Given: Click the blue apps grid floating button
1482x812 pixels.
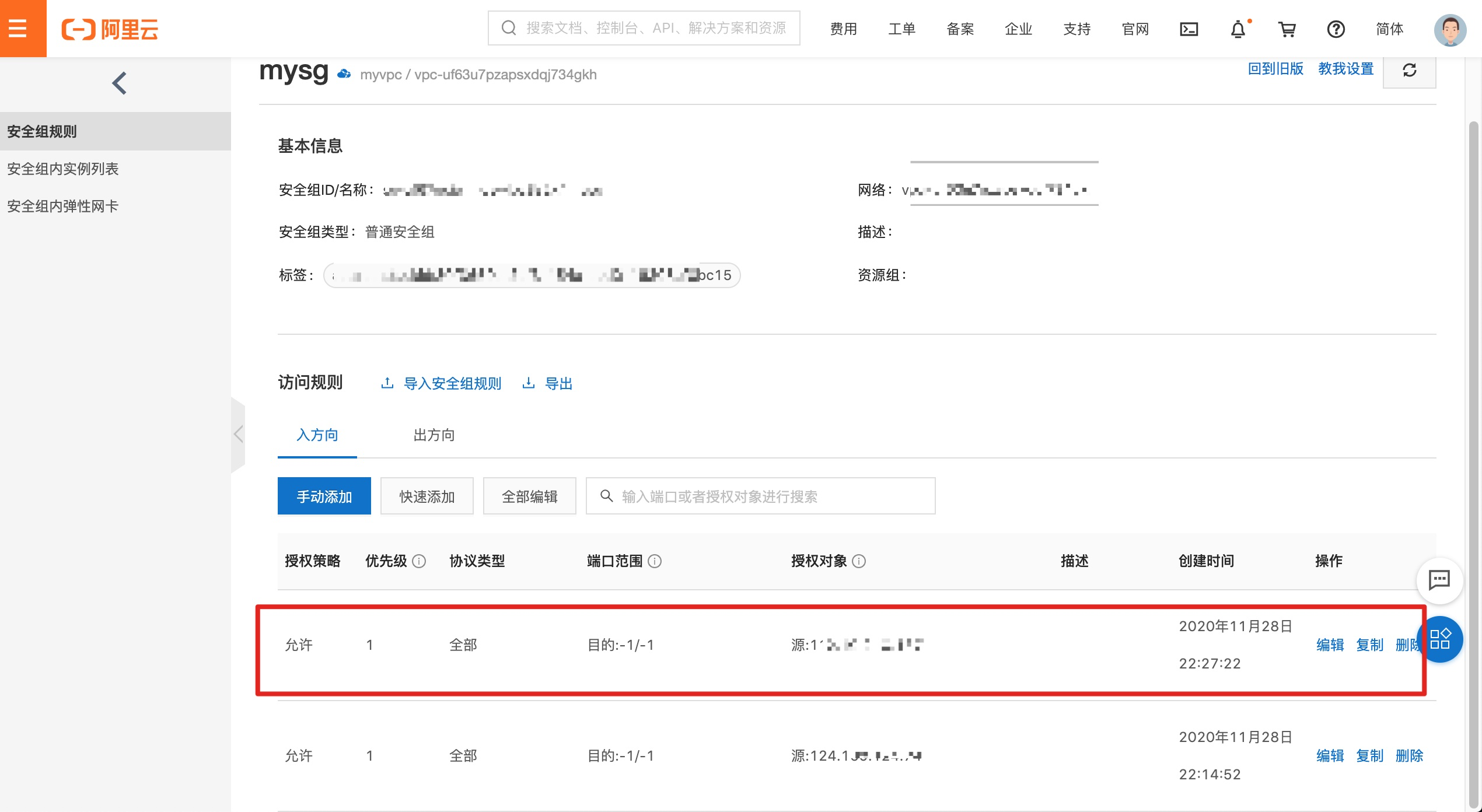Looking at the screenshot, I should 1440,639.
